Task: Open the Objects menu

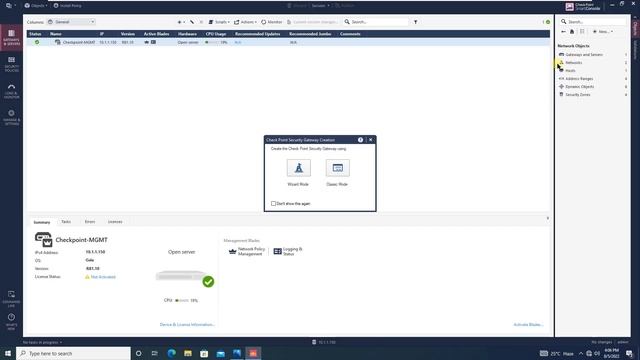Action: [x=36, y=6]
